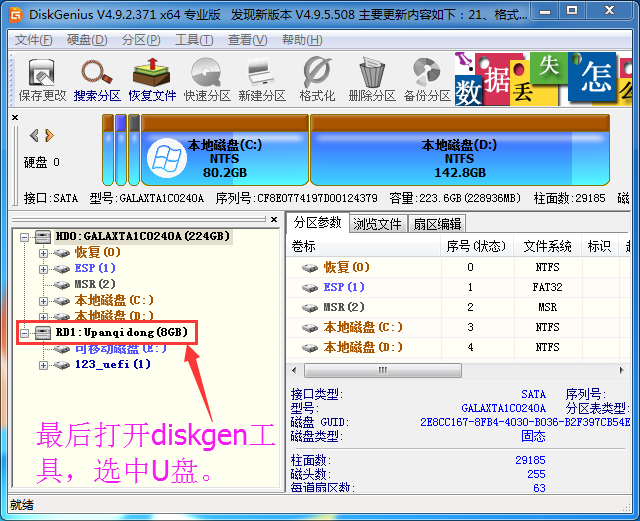Open the 查看(V) menu
640x521 pixels.
click(x=248, y=40)
